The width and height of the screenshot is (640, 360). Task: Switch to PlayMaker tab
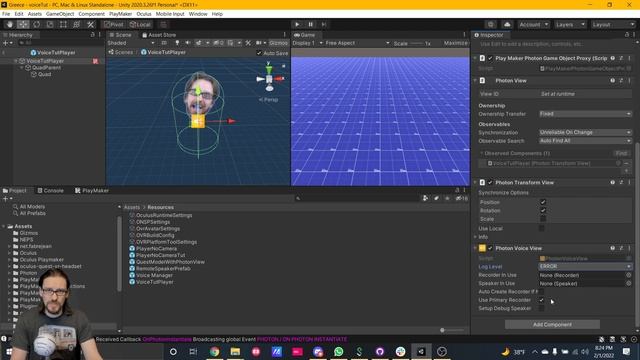tap(92, 191)
